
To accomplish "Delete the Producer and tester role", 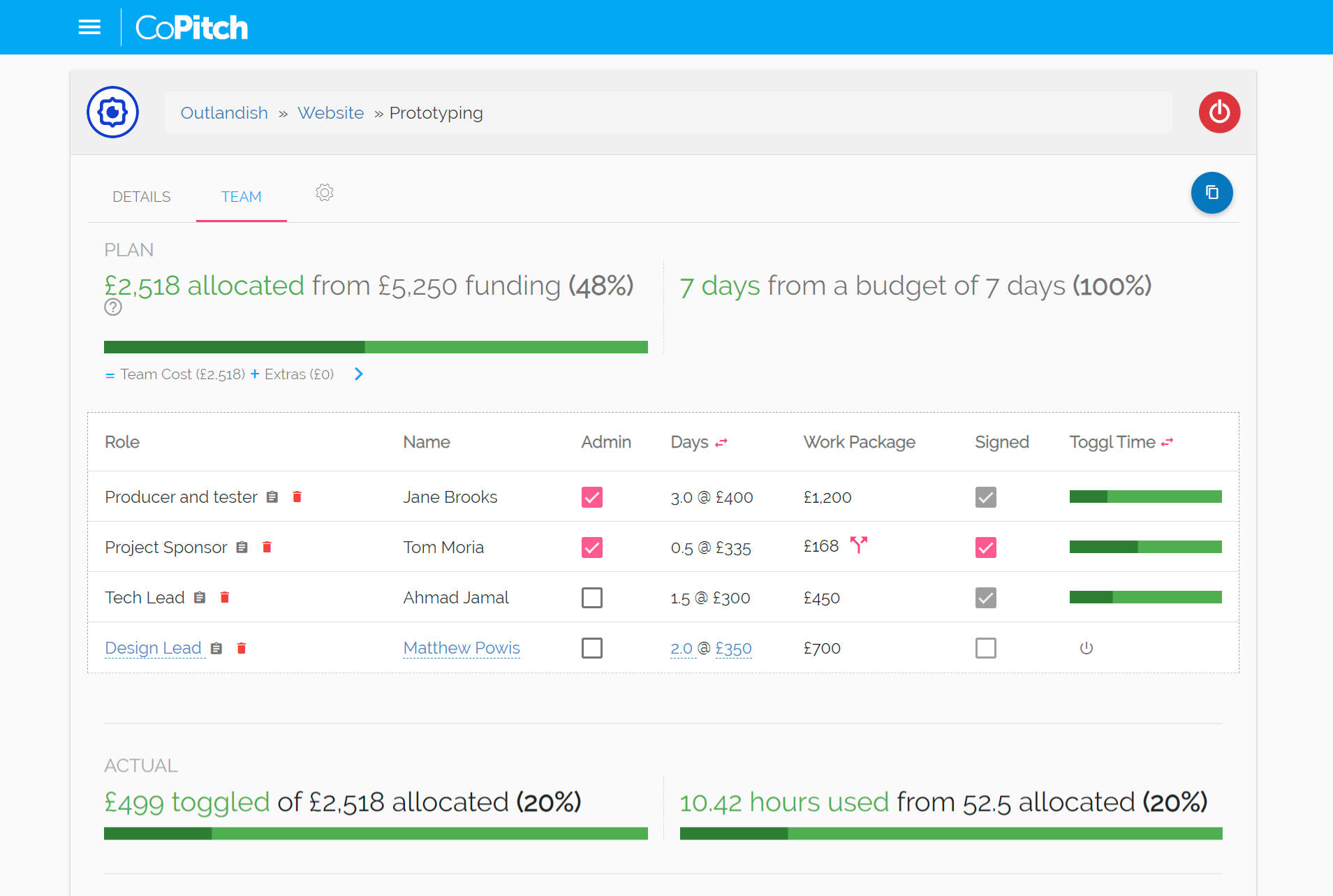I will coord(297,497).
